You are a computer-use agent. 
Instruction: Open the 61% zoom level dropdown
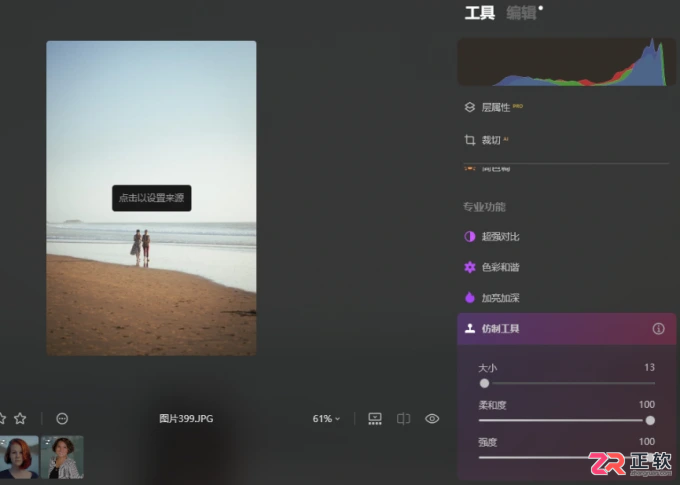tap(326, 419)
